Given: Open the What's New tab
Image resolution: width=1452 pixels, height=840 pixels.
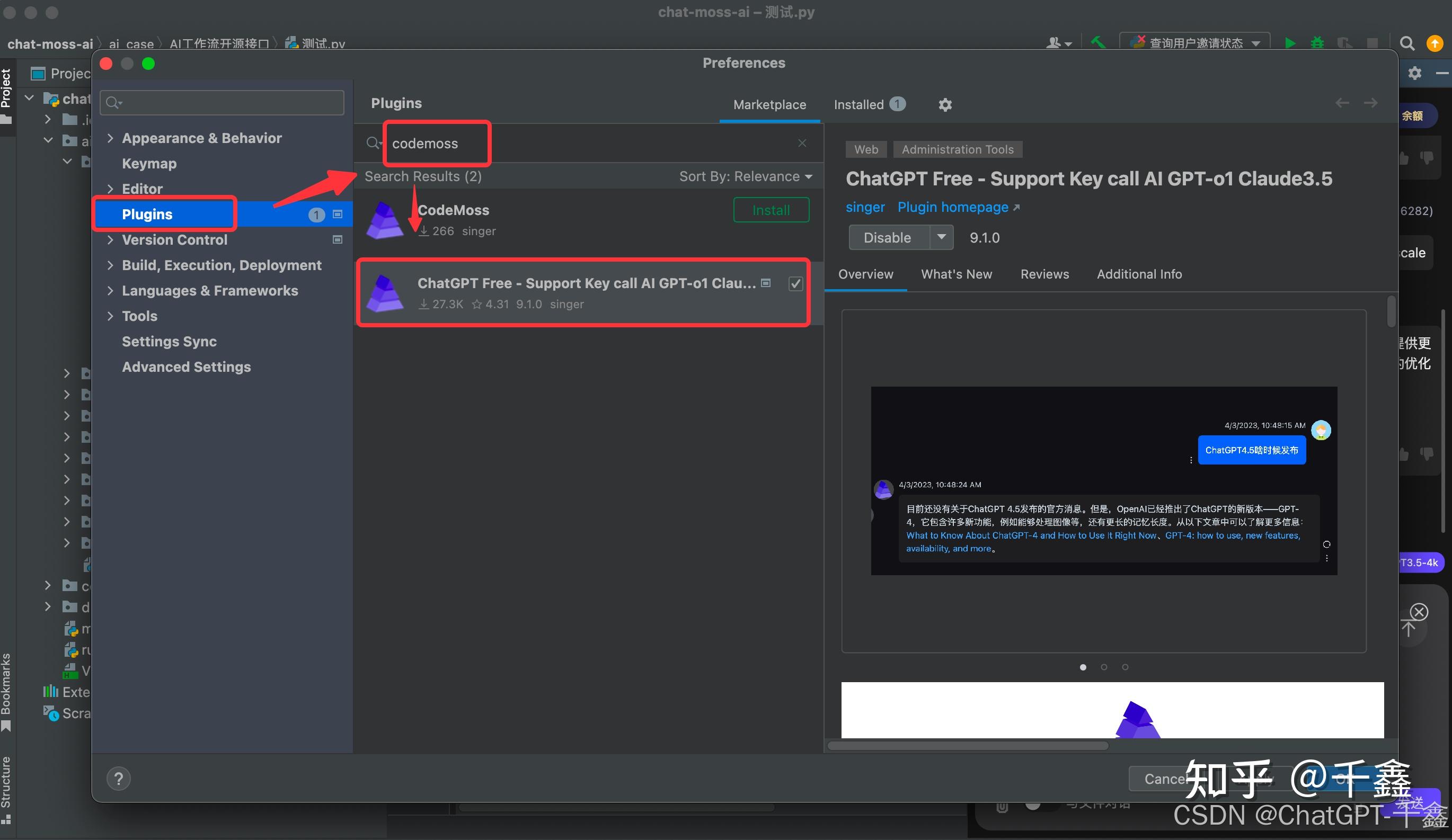Looking at the screenshot, I should point(957,274).
